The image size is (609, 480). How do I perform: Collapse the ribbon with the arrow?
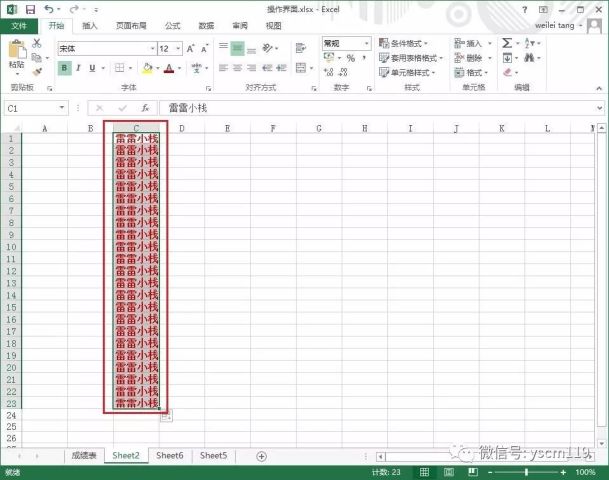(x=599, y=89)
